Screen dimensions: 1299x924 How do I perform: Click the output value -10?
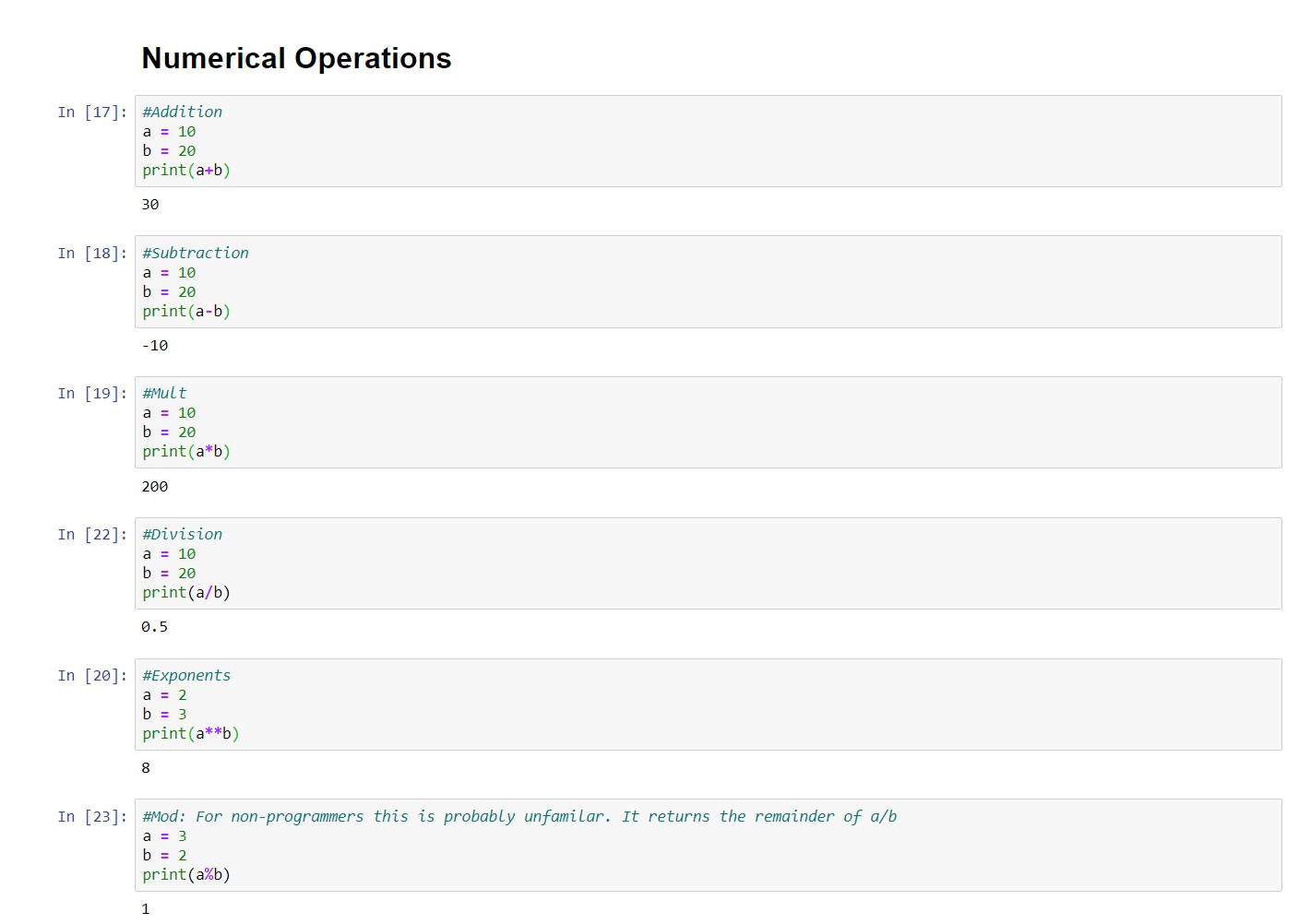click(155, 346)
